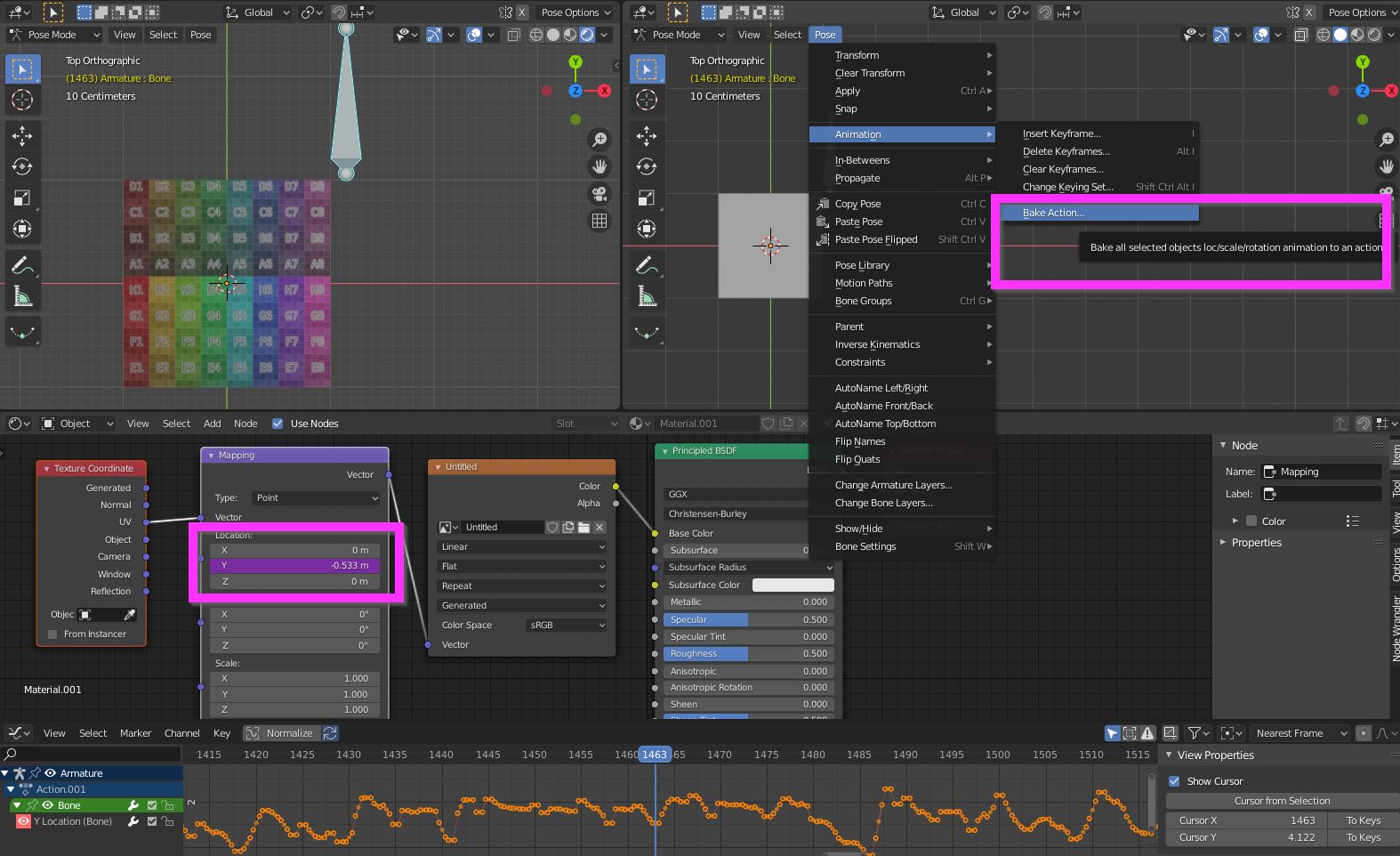
Task: Click graph editor Normalize auto-refresh icon
Action: [x=330, y=733]
